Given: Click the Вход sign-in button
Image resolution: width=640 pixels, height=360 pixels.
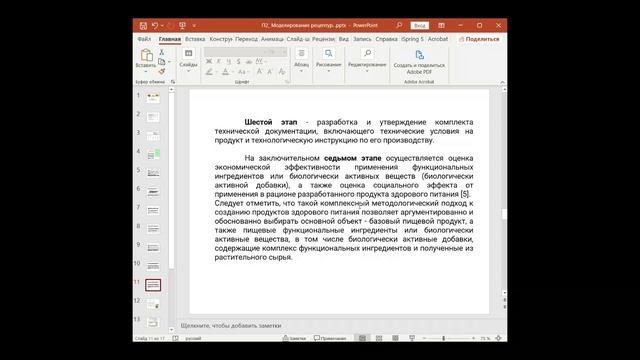Looking at the screenshot, I should [420, 25].
